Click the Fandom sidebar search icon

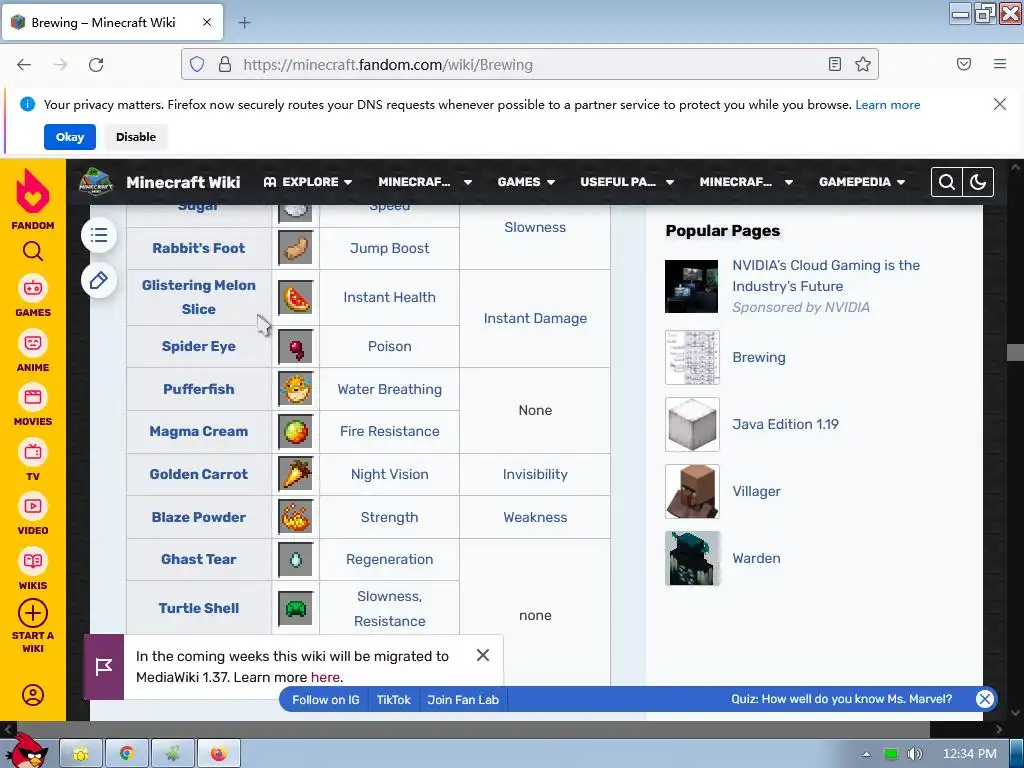pyautogui.click(x=33, y=251)
